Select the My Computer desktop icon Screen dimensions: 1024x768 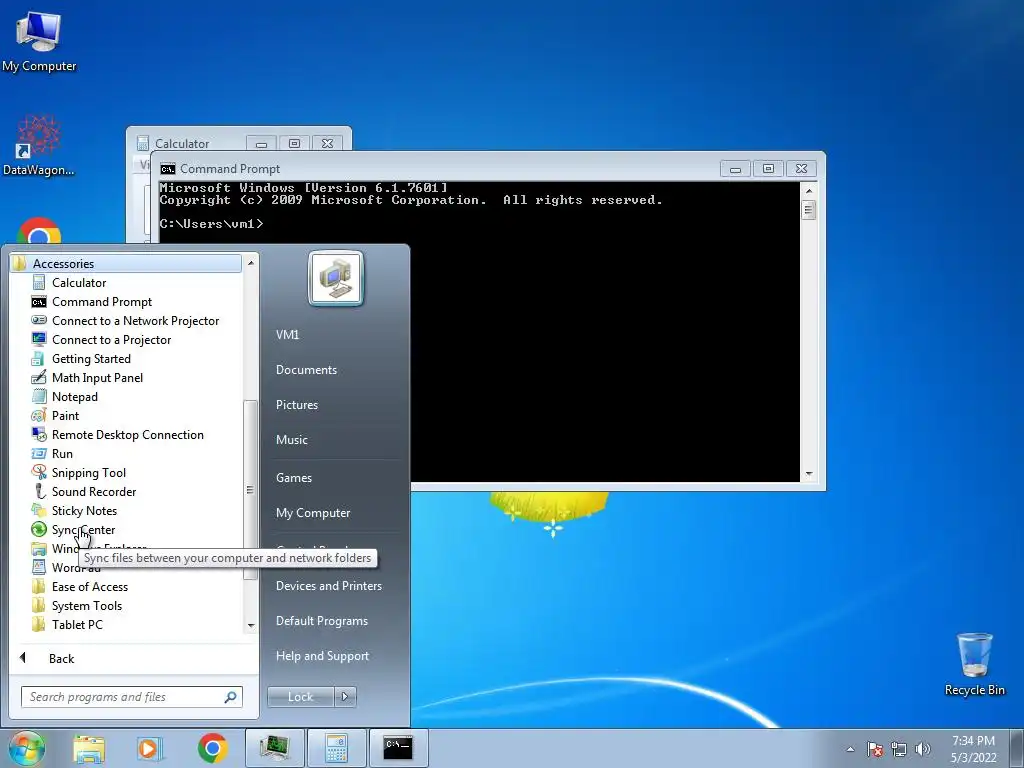coord(39,41)
